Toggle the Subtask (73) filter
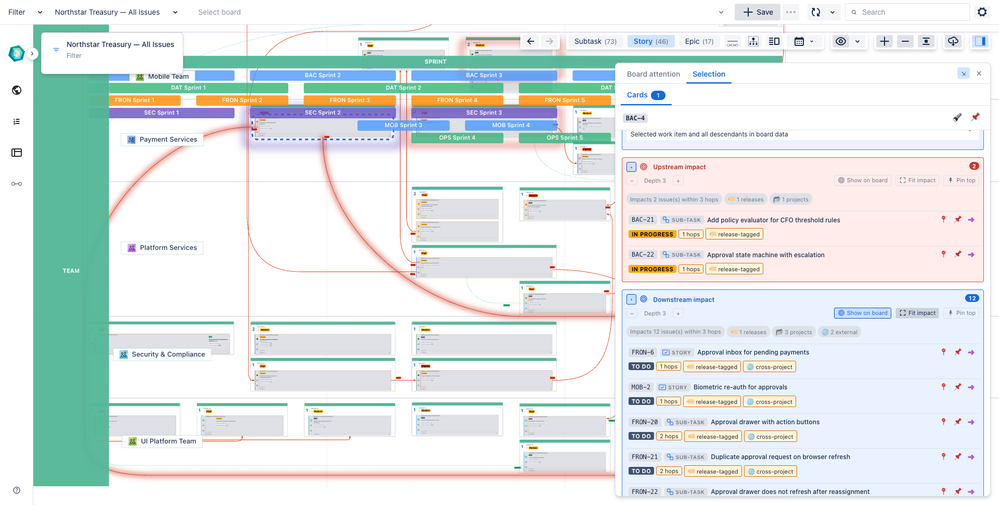Image resolution: width=999 pixels, height=505 pixels. [595, 41]
